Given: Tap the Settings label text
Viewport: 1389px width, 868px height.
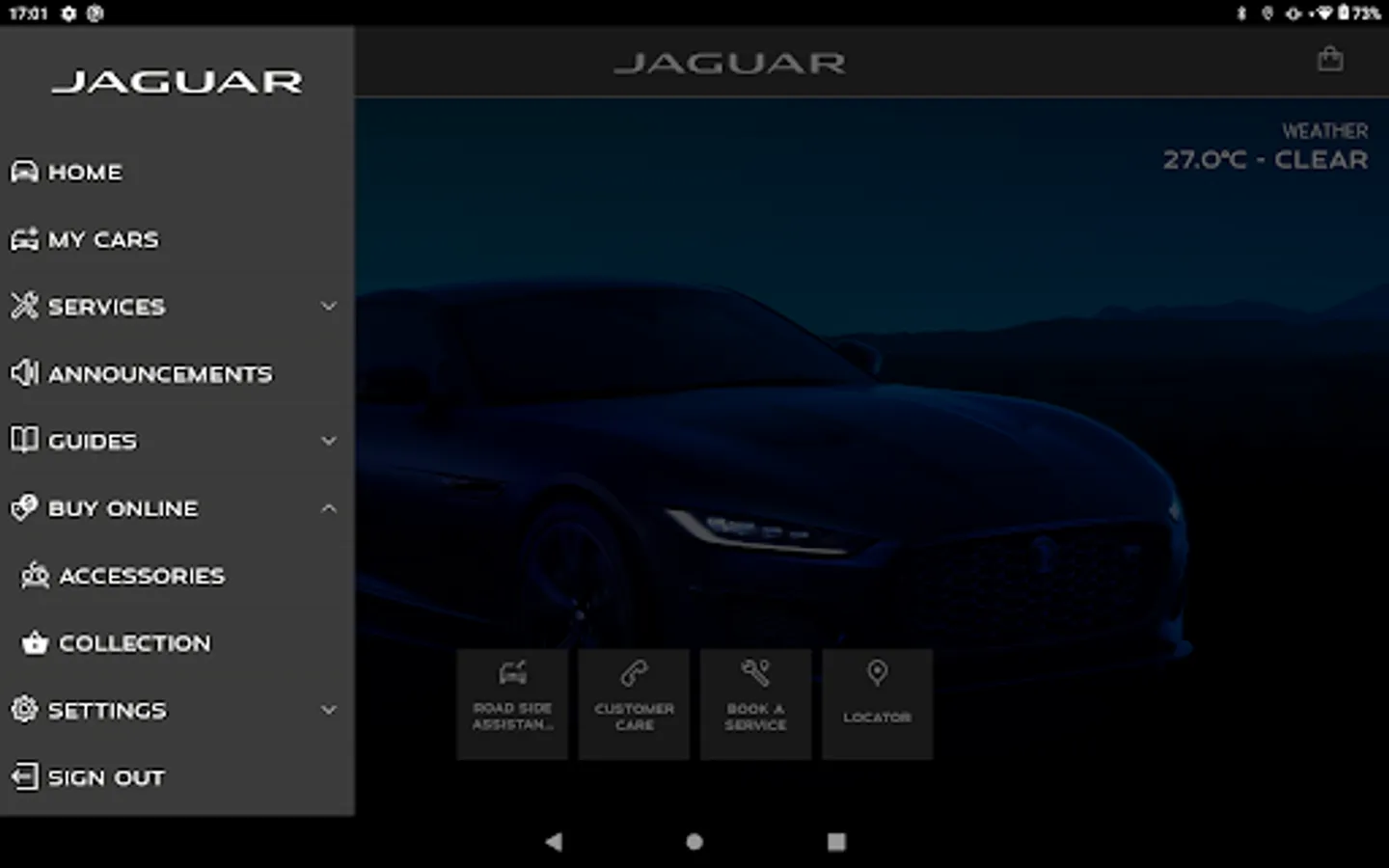Looking at the screenshot, I should 107,710.
